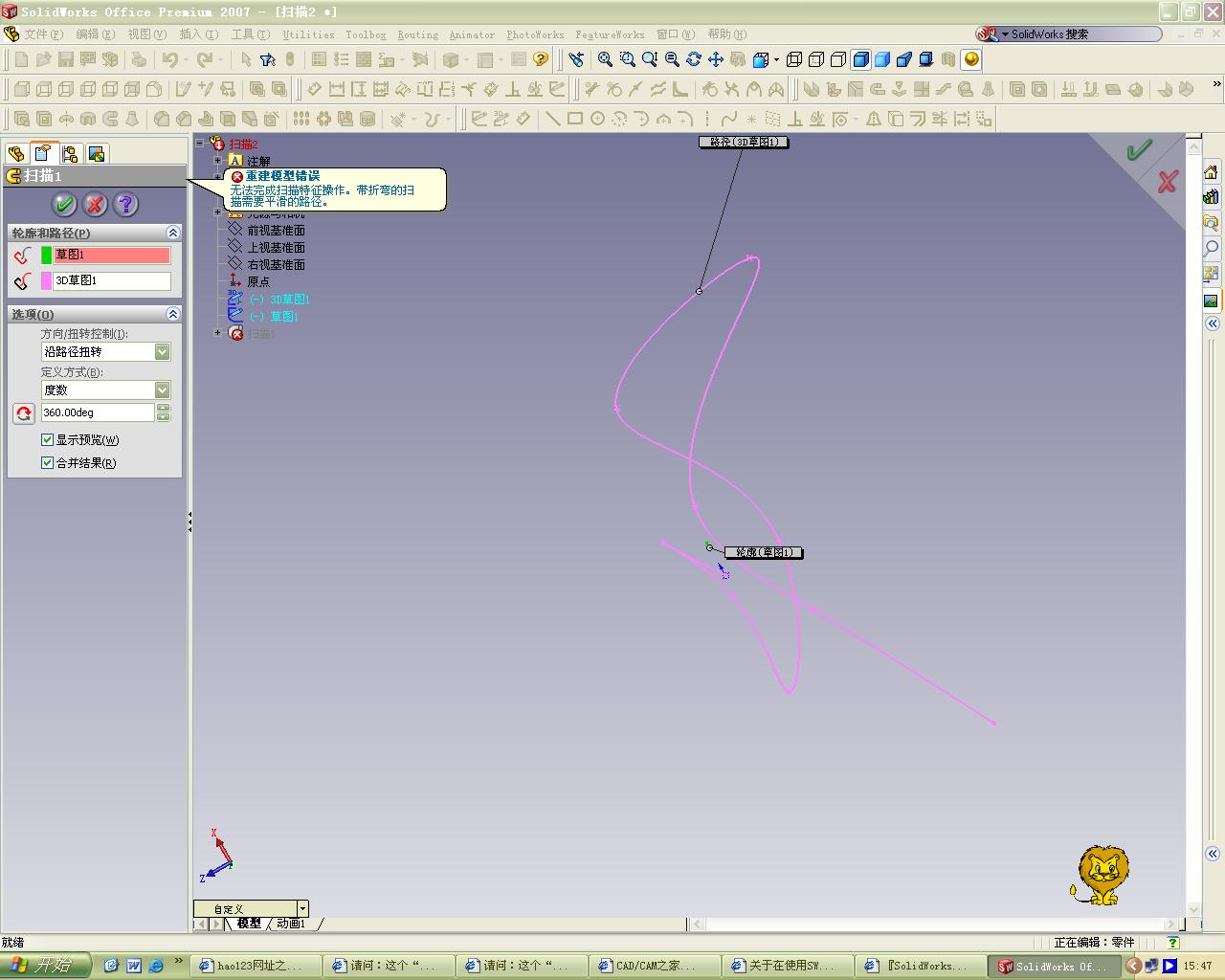Open the Toolbox menu
Image resolution: width=1225 pixels, height=980 pixels.
(366, 34)
